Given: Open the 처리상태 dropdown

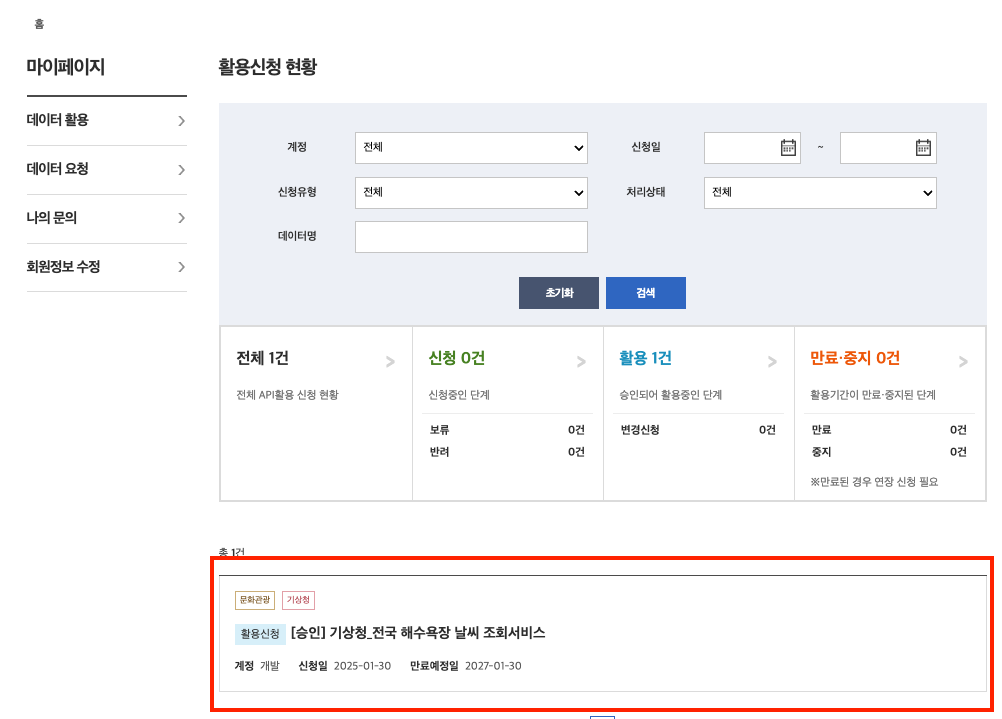Looking at the screenshot, I should (x=820, y=193).
